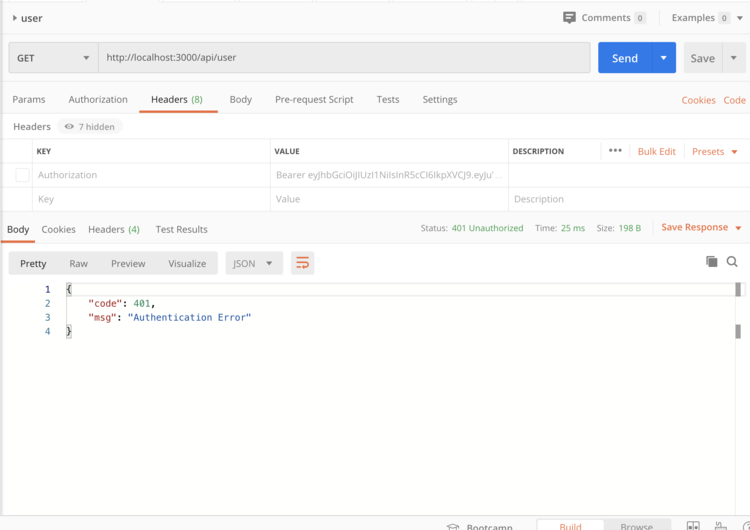This screenshot has height=530, width=750.
Task: Select the Visualize view mode
Action: (187, 264)
